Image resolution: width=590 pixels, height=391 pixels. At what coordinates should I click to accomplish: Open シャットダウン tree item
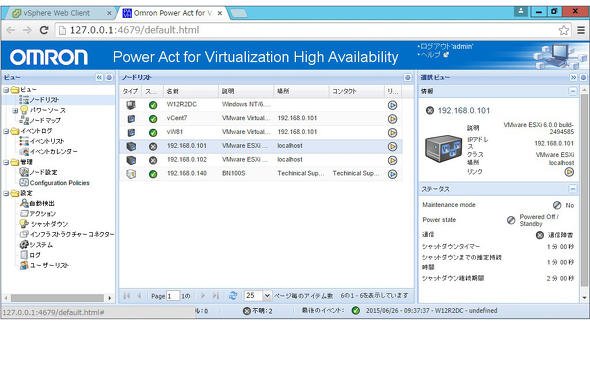coord(49,224)
